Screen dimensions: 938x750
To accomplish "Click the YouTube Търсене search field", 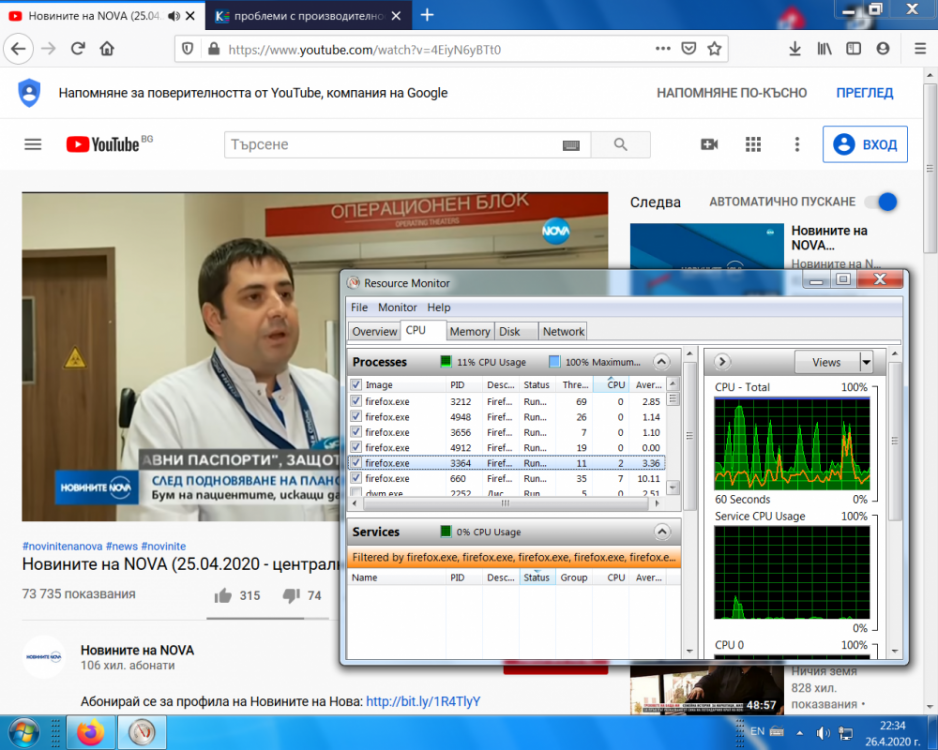I will coord(407,144).
